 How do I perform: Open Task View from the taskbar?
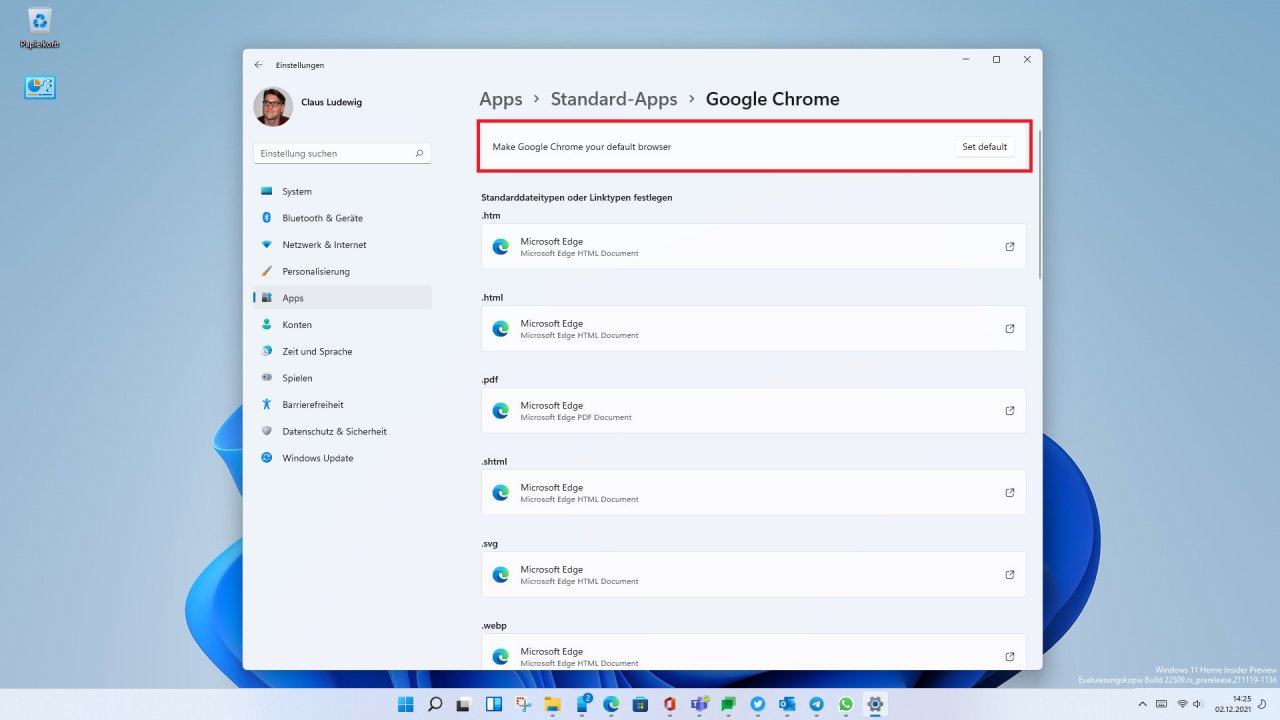tap(465, 704)
